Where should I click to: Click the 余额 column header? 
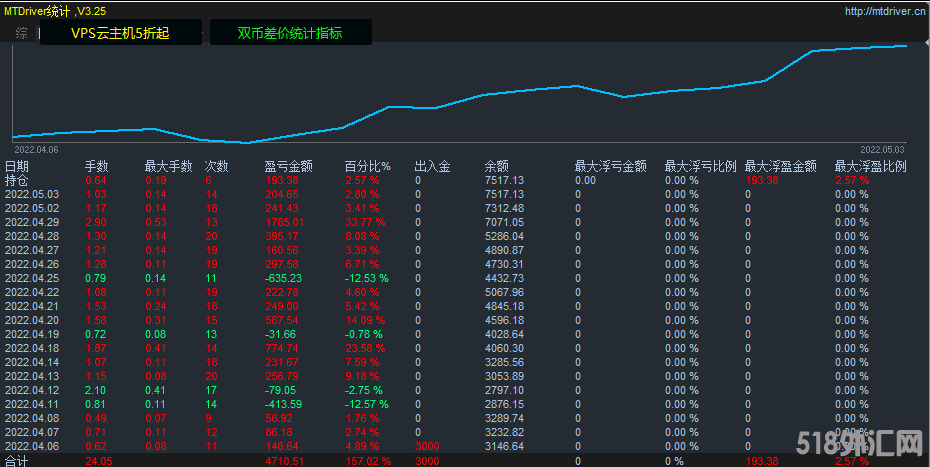point(497,166)
